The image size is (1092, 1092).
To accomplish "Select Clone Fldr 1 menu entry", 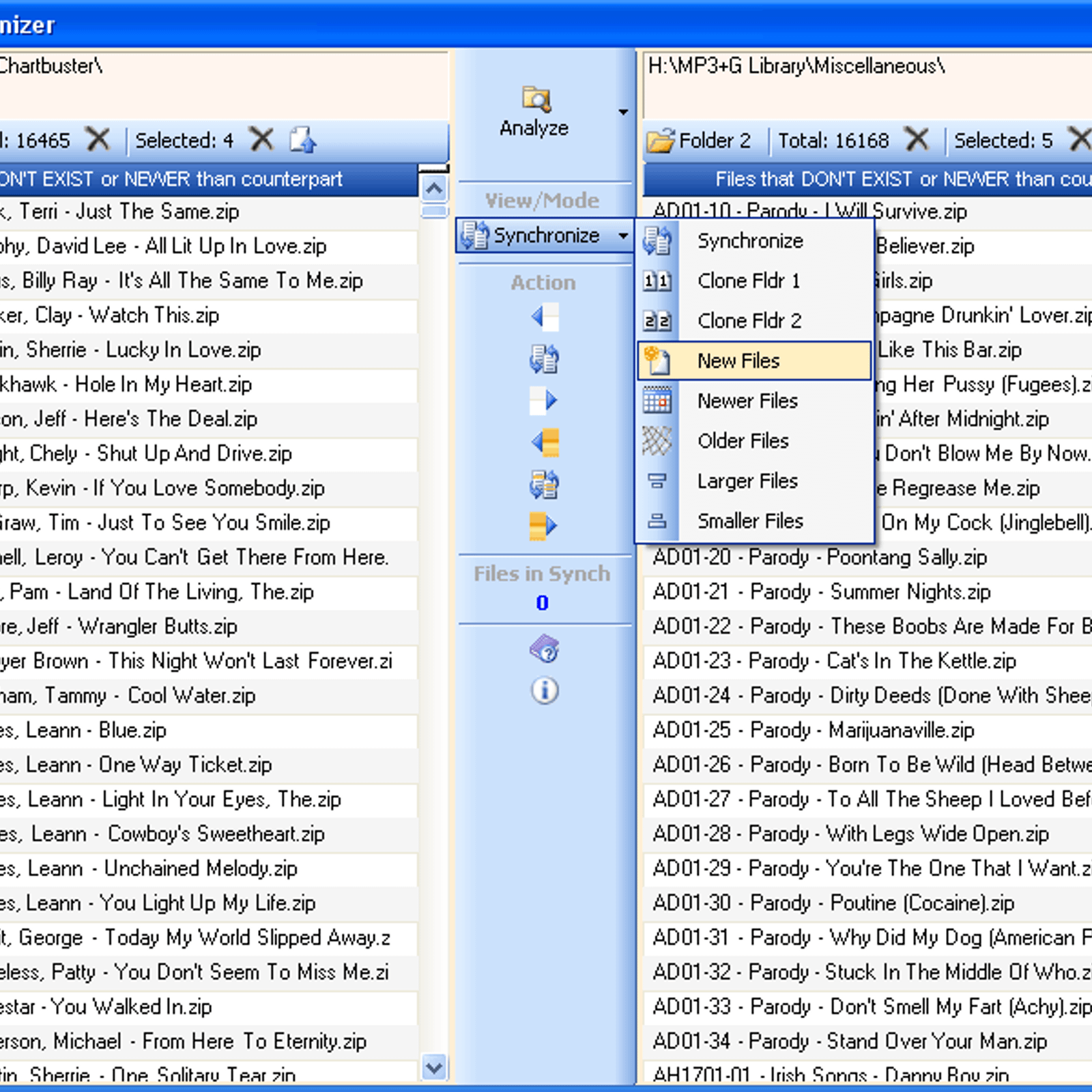I will pos(754,281).
